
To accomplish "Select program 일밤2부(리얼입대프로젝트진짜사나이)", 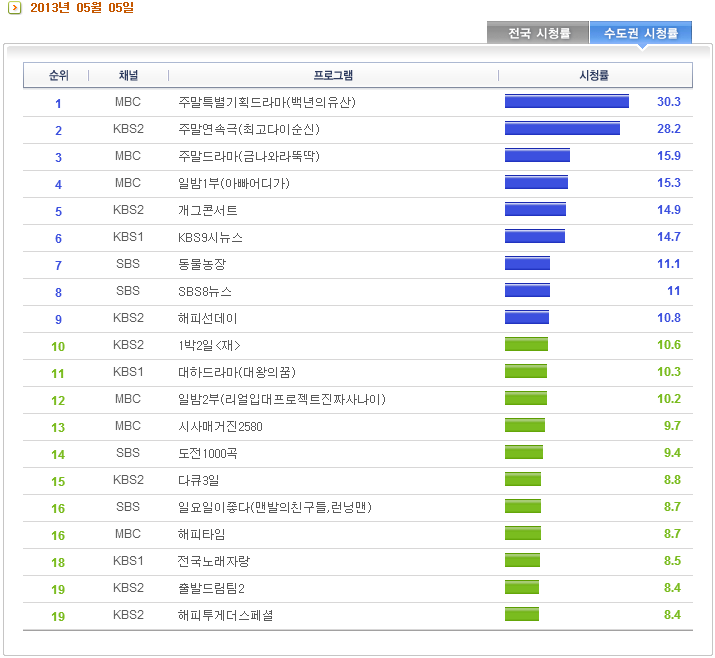I will tap(282, 399).
